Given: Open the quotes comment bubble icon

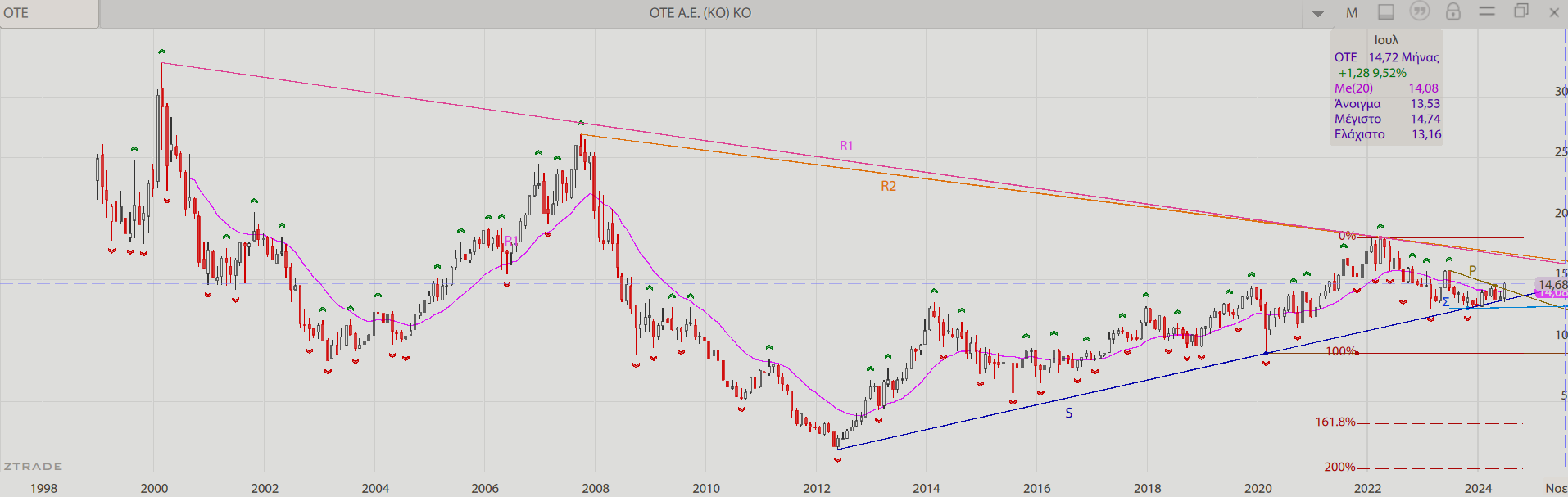Looking at the screenshot, I should [x=1420, y=11].
